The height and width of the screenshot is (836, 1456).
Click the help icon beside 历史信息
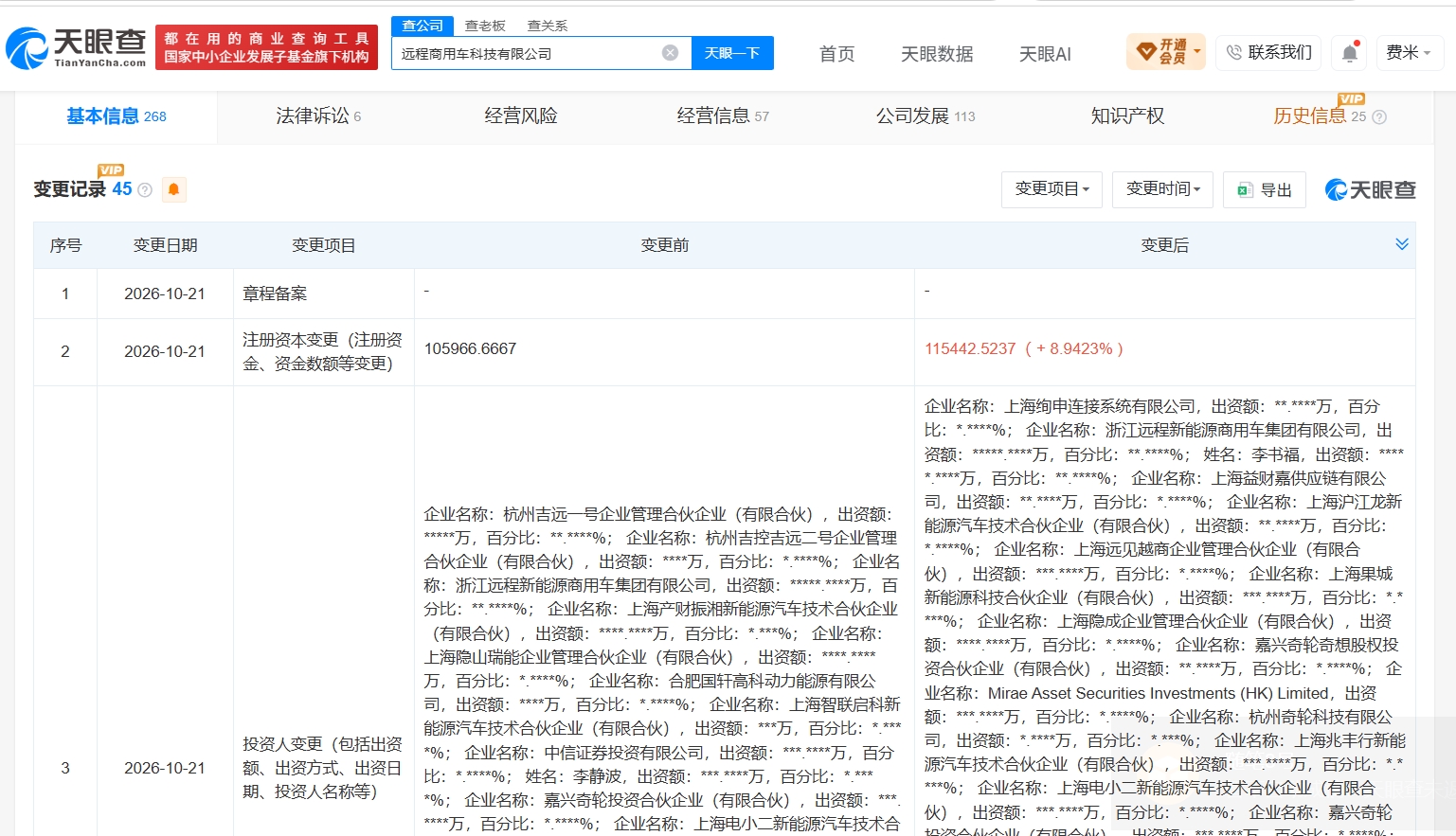pyautogui.click(x=1379, y=117)
